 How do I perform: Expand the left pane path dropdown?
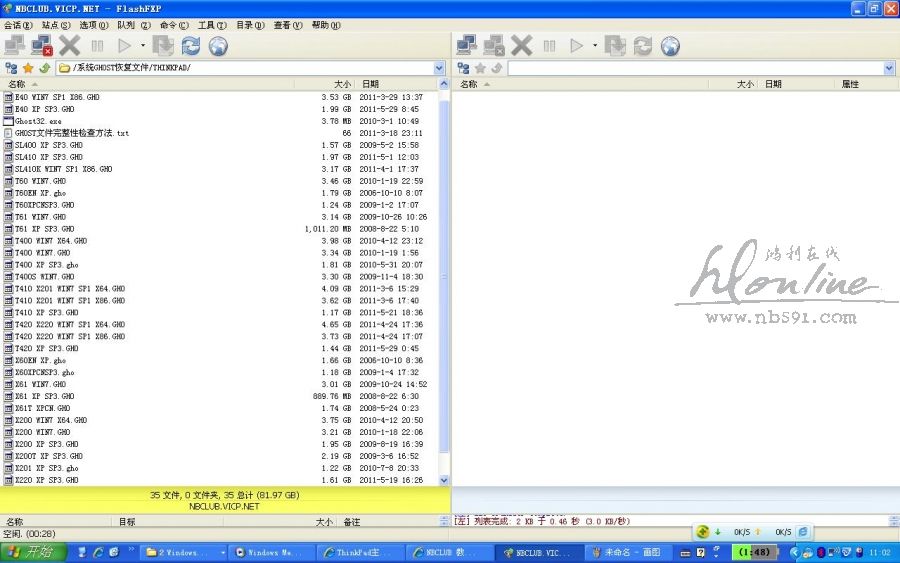(440, 68)
